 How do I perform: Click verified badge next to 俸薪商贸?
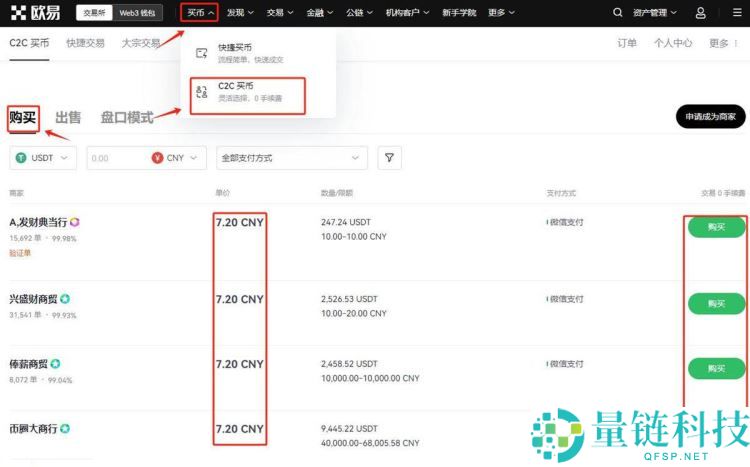[55, 364]
